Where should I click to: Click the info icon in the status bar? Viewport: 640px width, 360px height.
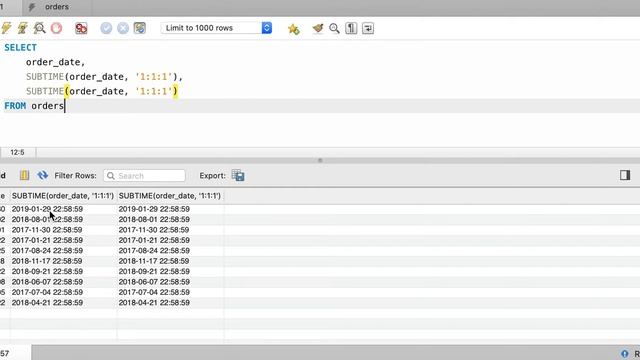(x=624, y=353)
